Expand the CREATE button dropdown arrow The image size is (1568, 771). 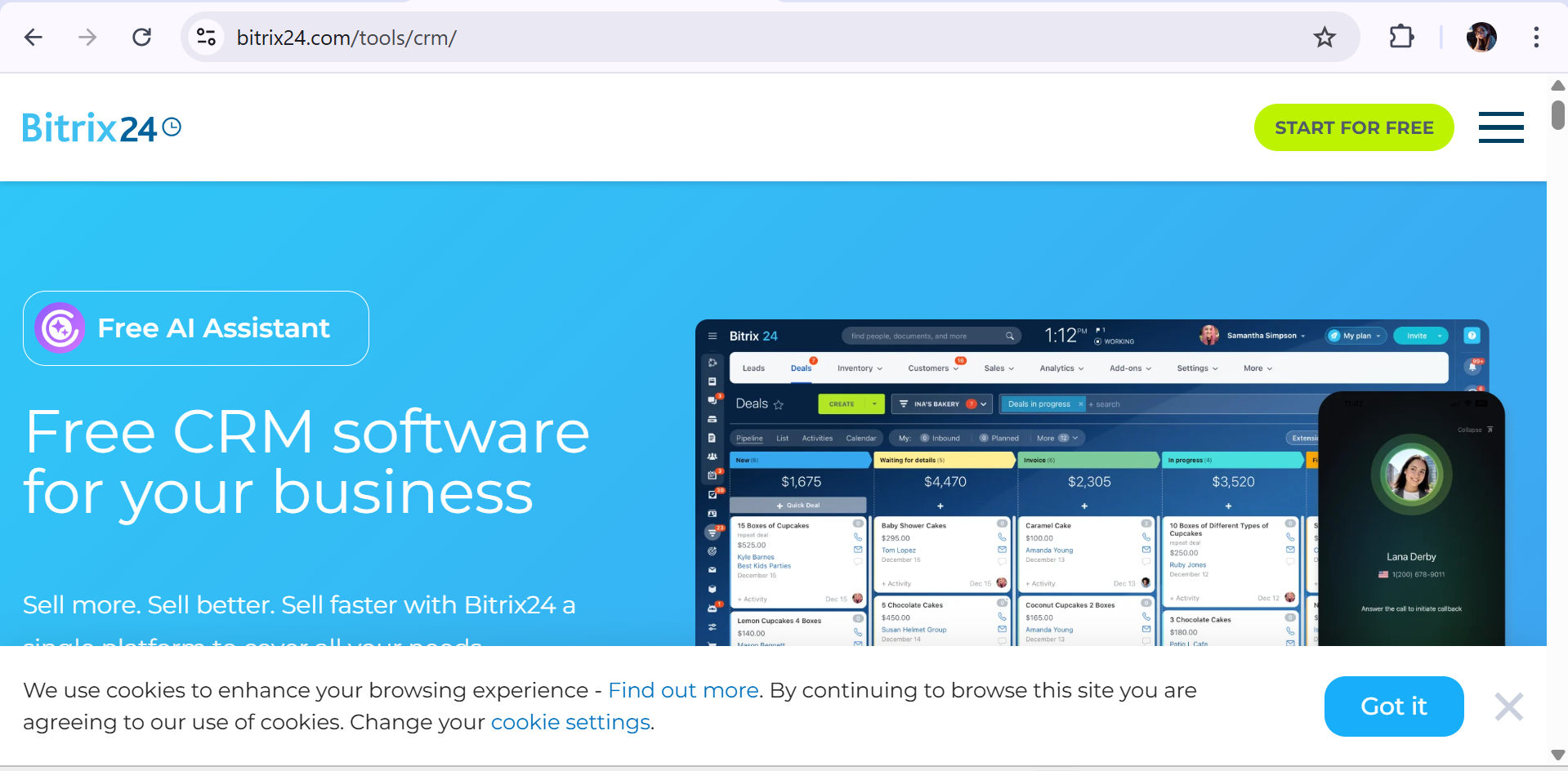(x=874, y=404)
